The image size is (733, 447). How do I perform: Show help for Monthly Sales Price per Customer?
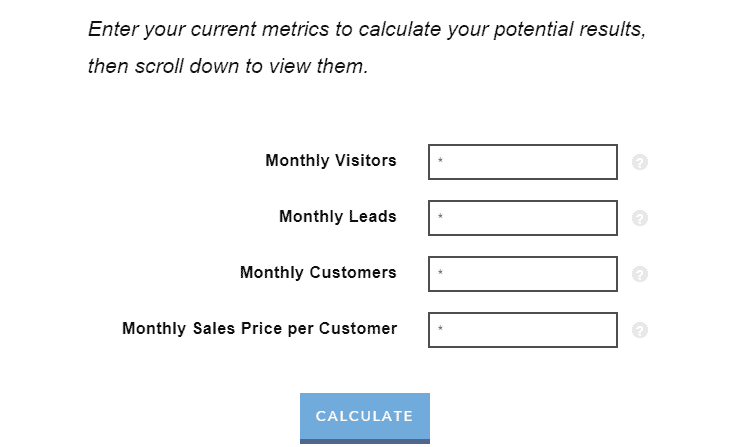tap(640, 330)
